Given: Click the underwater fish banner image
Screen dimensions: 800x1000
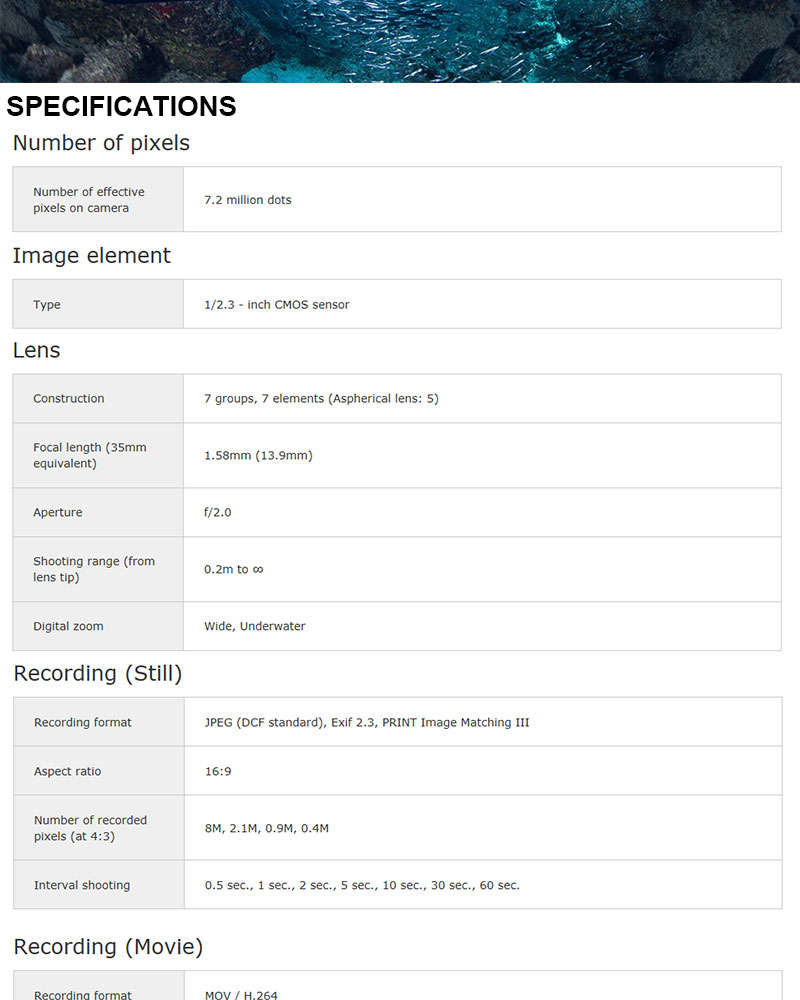Looking at the screenshot, I should click(x=400, y=40).
